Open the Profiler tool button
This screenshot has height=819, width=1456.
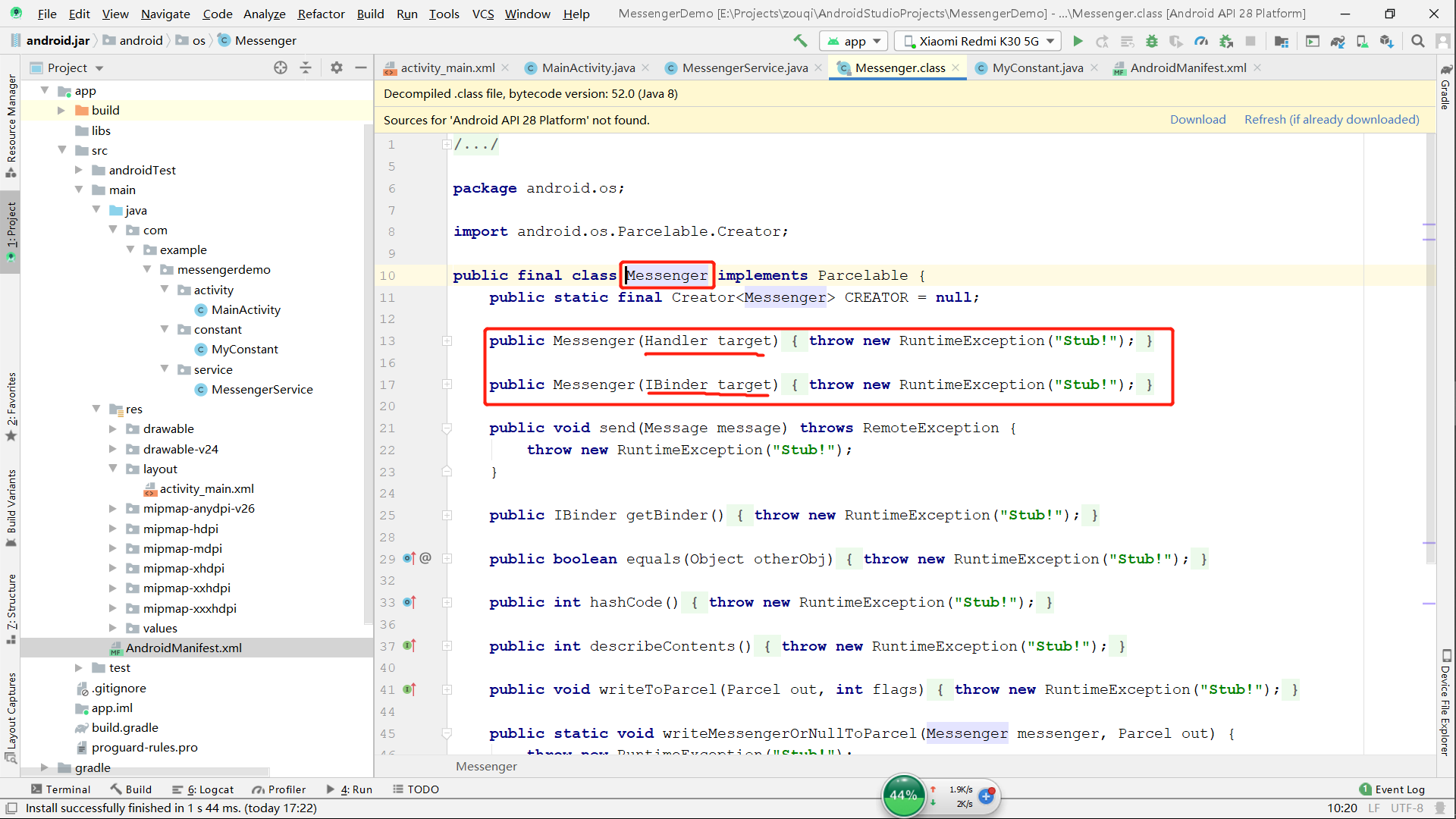278,789
